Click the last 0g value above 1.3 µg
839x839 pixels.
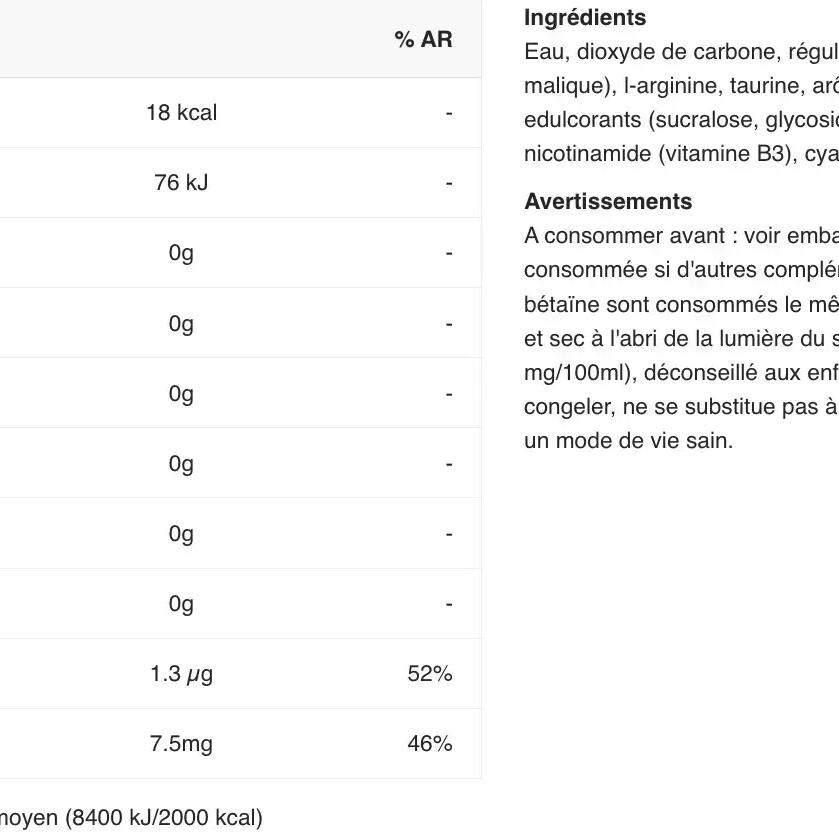click(x=181, y=604)
